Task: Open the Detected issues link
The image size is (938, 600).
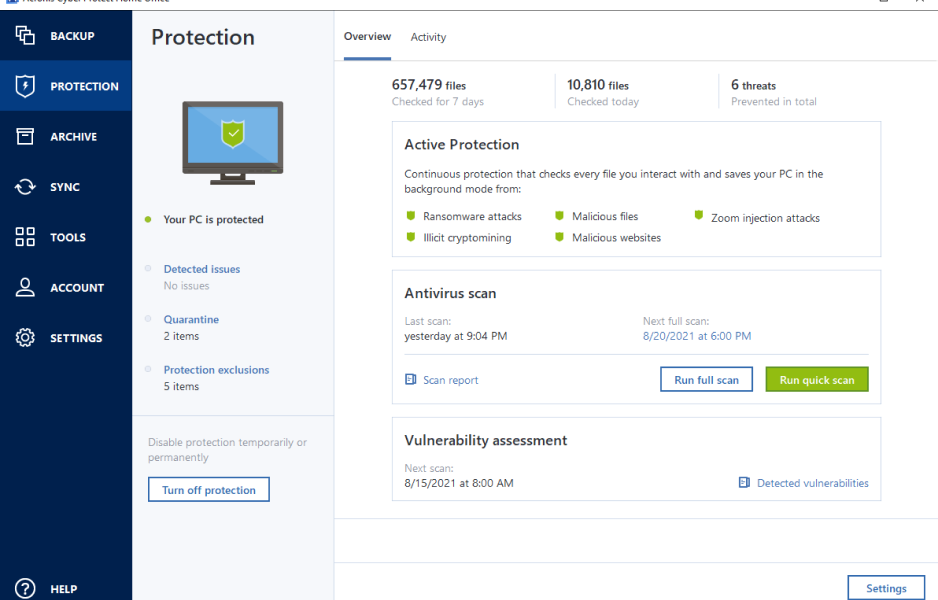Action: pyautogui.click(x=202, y=269)
